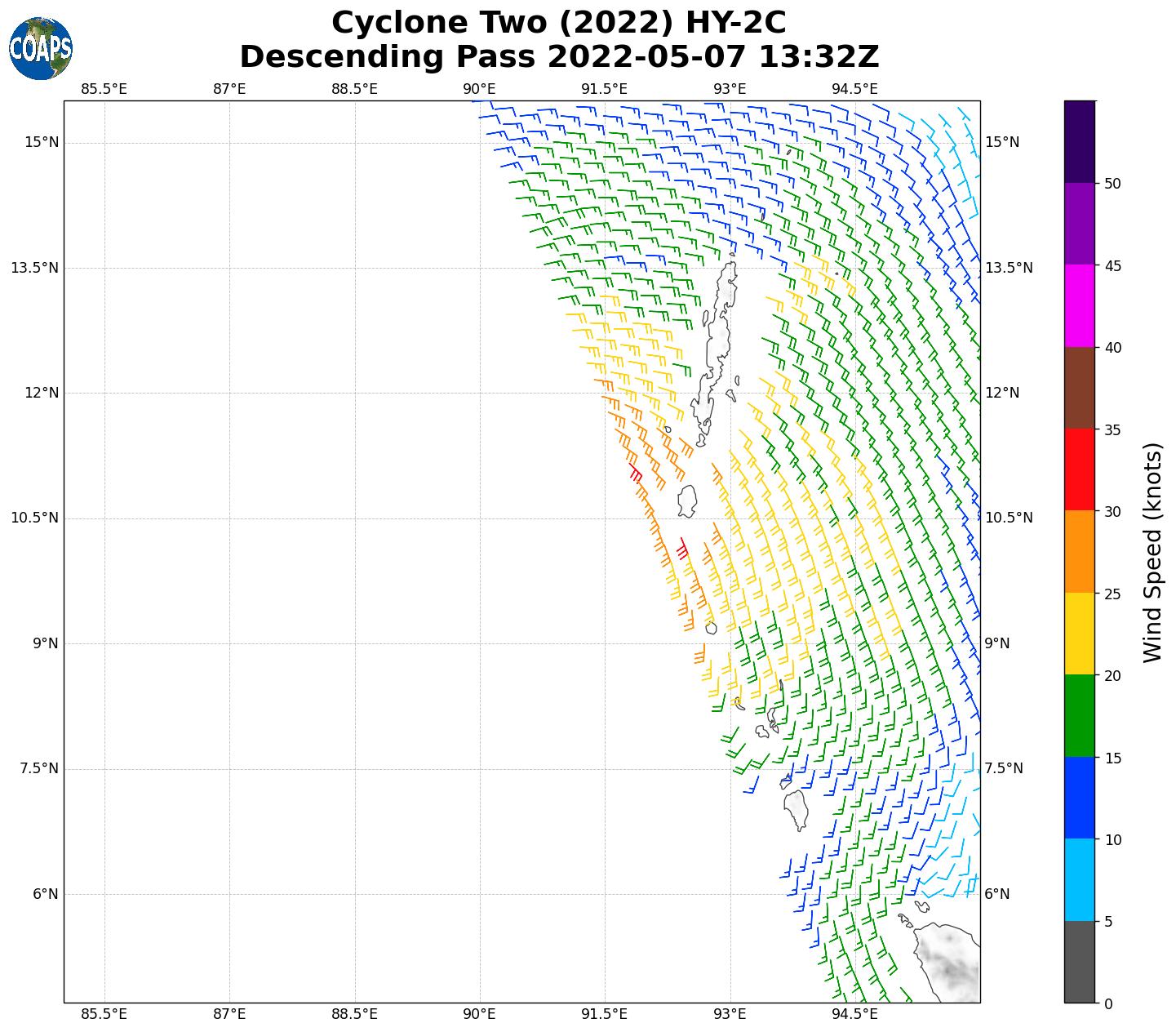Click the brown 35-40 knots colorbar segment
Image resolution: width=1176 pixels, height=1032 pixels.
(1079, 388)
